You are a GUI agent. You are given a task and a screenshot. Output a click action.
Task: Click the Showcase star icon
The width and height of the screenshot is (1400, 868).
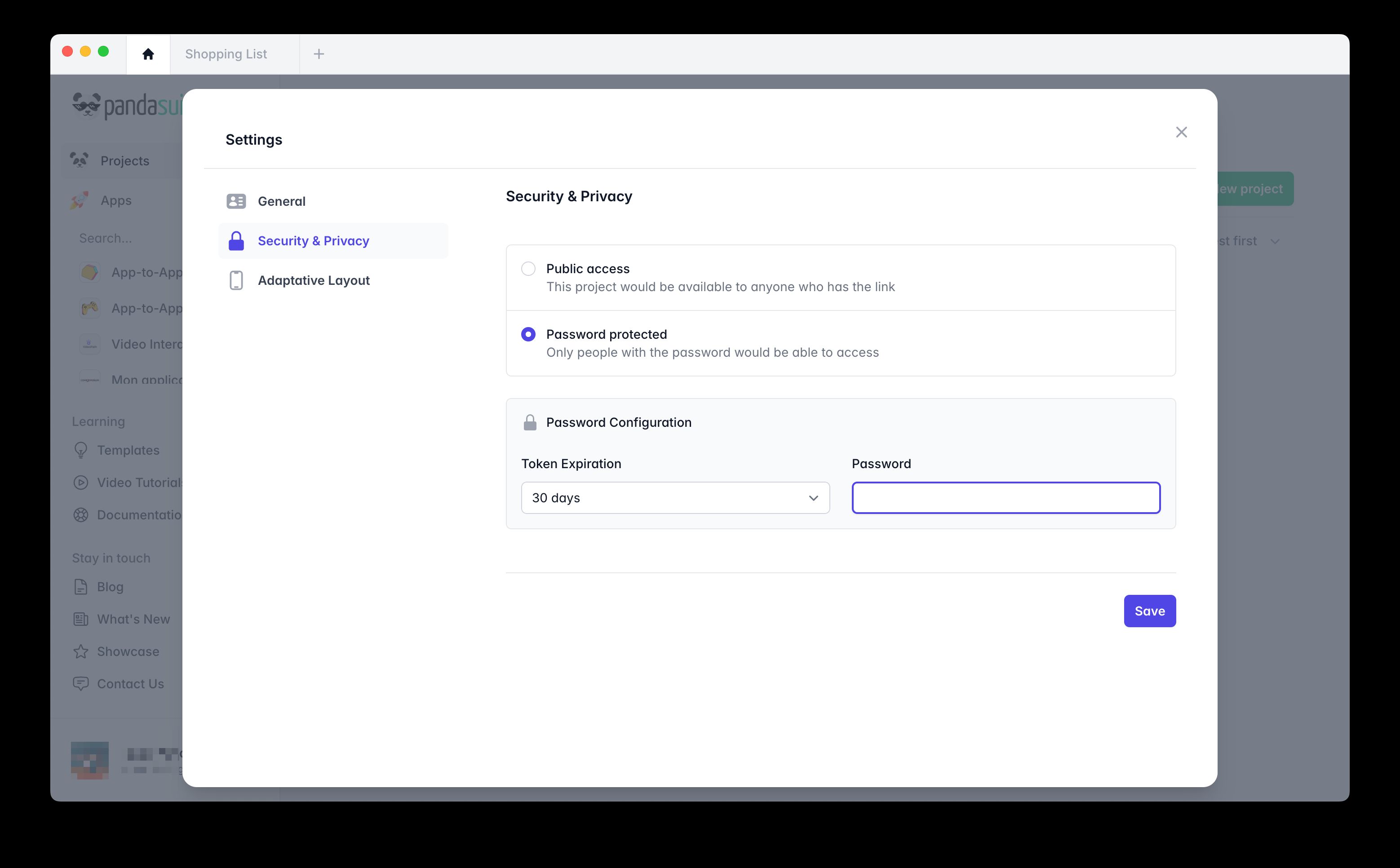(x=81, y=651)
